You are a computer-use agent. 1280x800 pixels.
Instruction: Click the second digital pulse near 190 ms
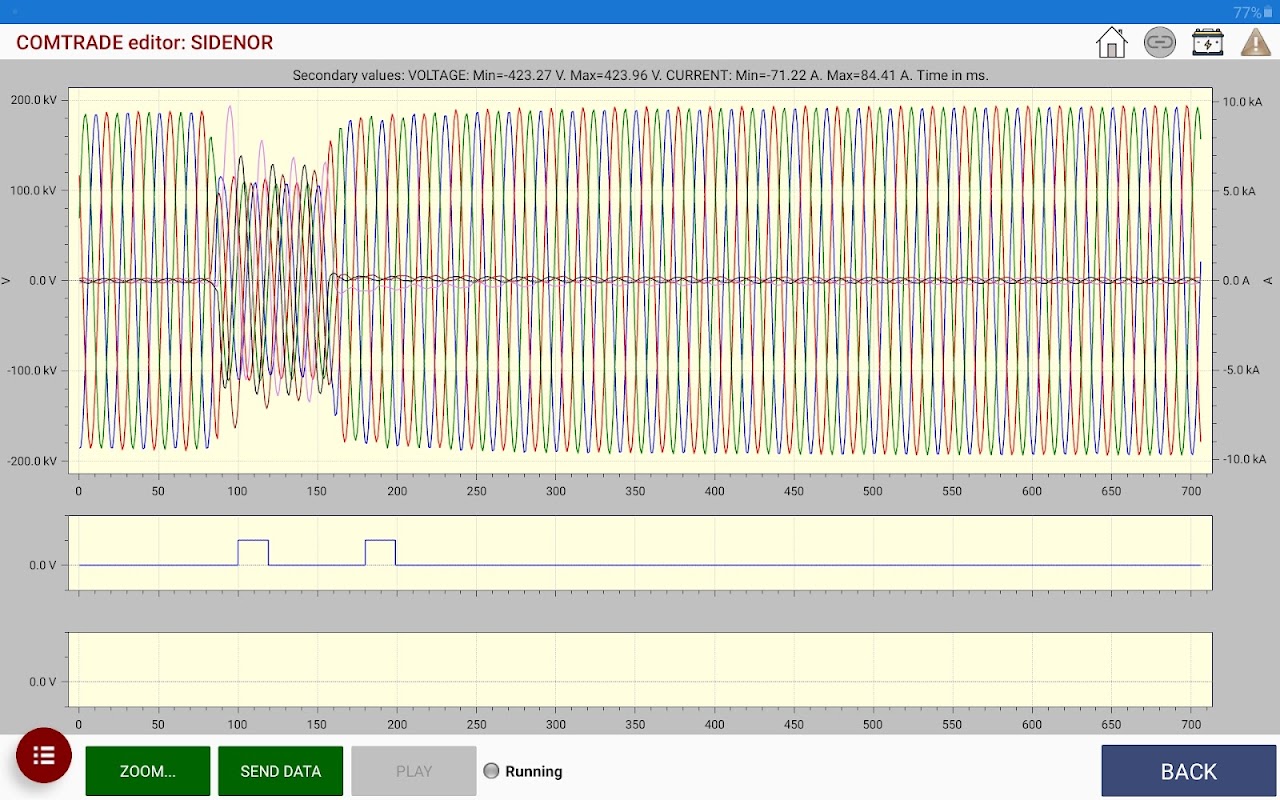coord(380,550)
